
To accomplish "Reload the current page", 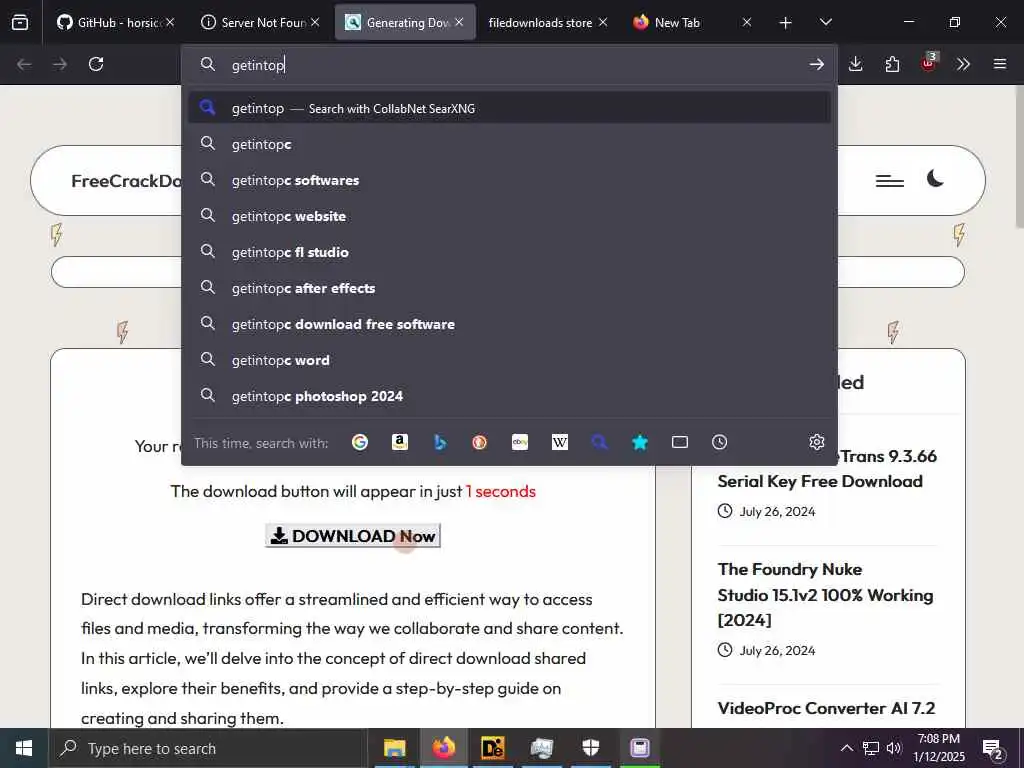I will pyautogui.click(x=96, y=64).
